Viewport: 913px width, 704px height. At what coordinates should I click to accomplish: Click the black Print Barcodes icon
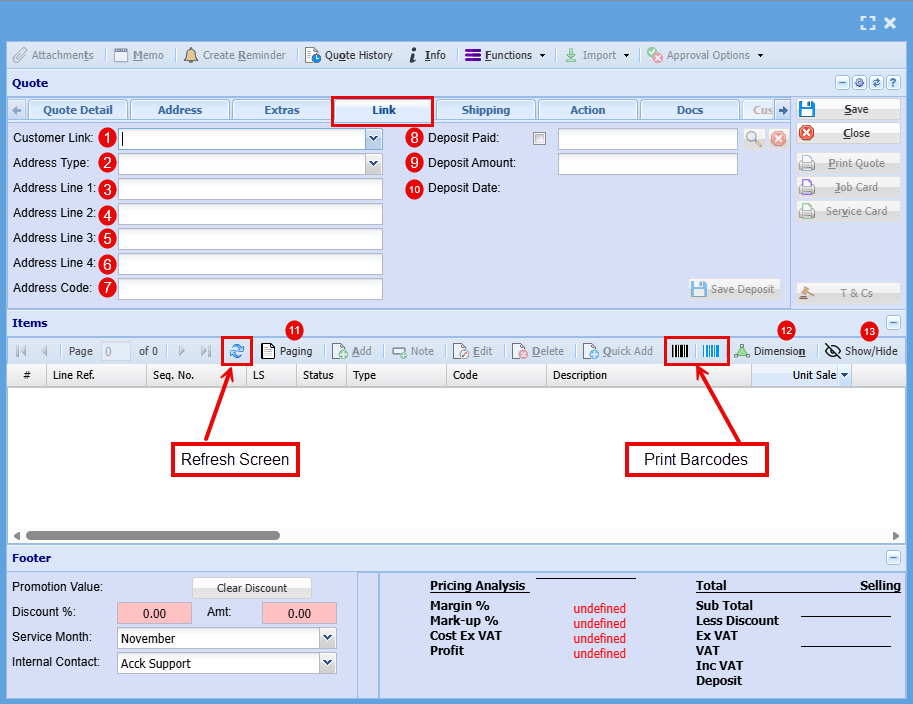pos(680,351)
